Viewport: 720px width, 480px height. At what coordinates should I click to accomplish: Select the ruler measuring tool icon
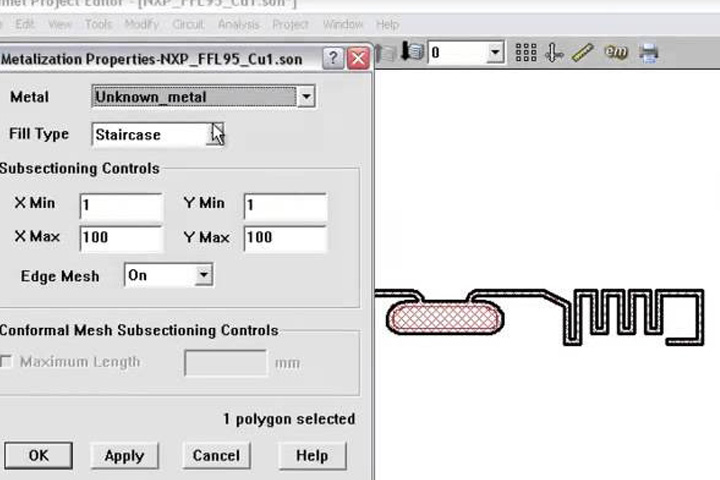pos(583,52)
